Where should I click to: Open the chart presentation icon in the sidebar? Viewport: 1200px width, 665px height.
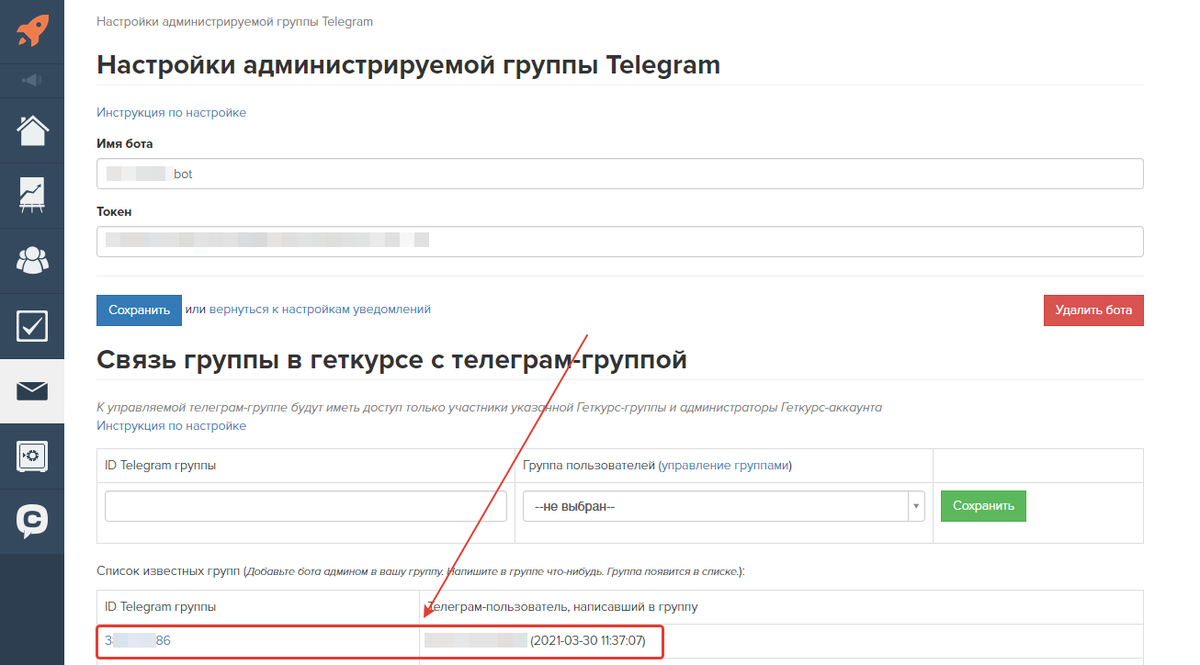(32, 195)
